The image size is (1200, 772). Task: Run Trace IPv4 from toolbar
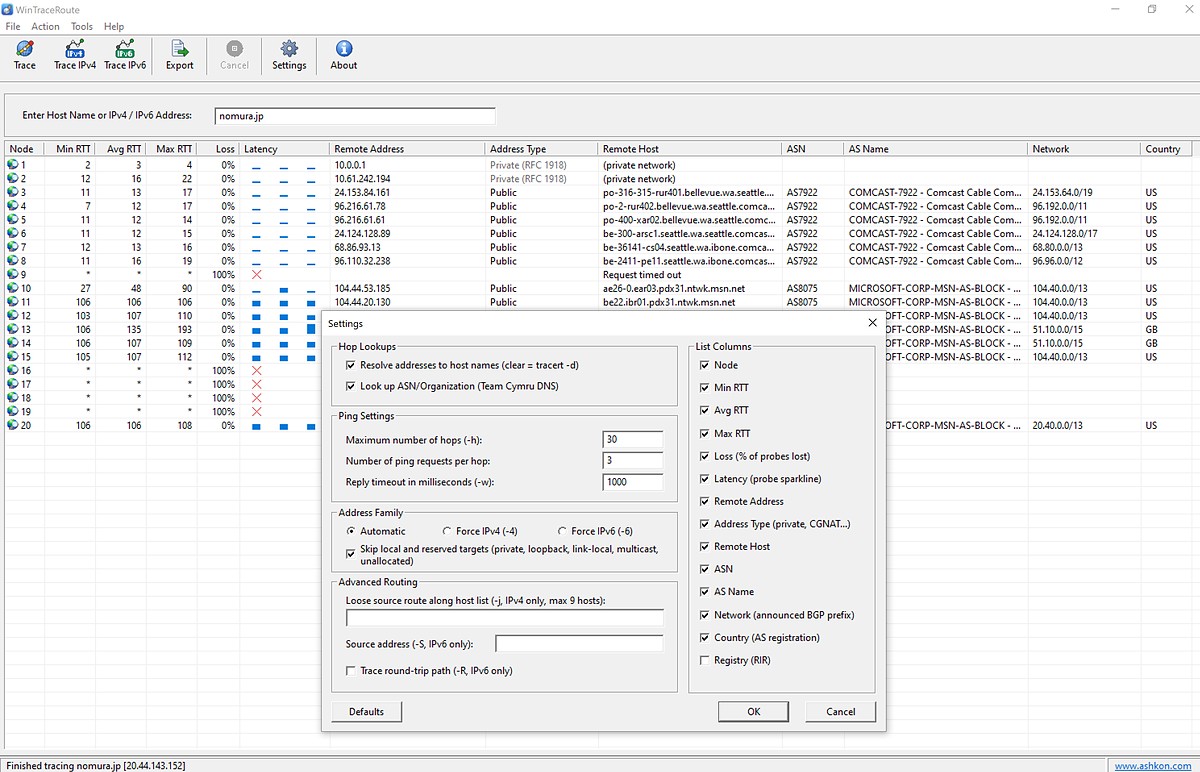pyautogui.click(x=75, y=55)
